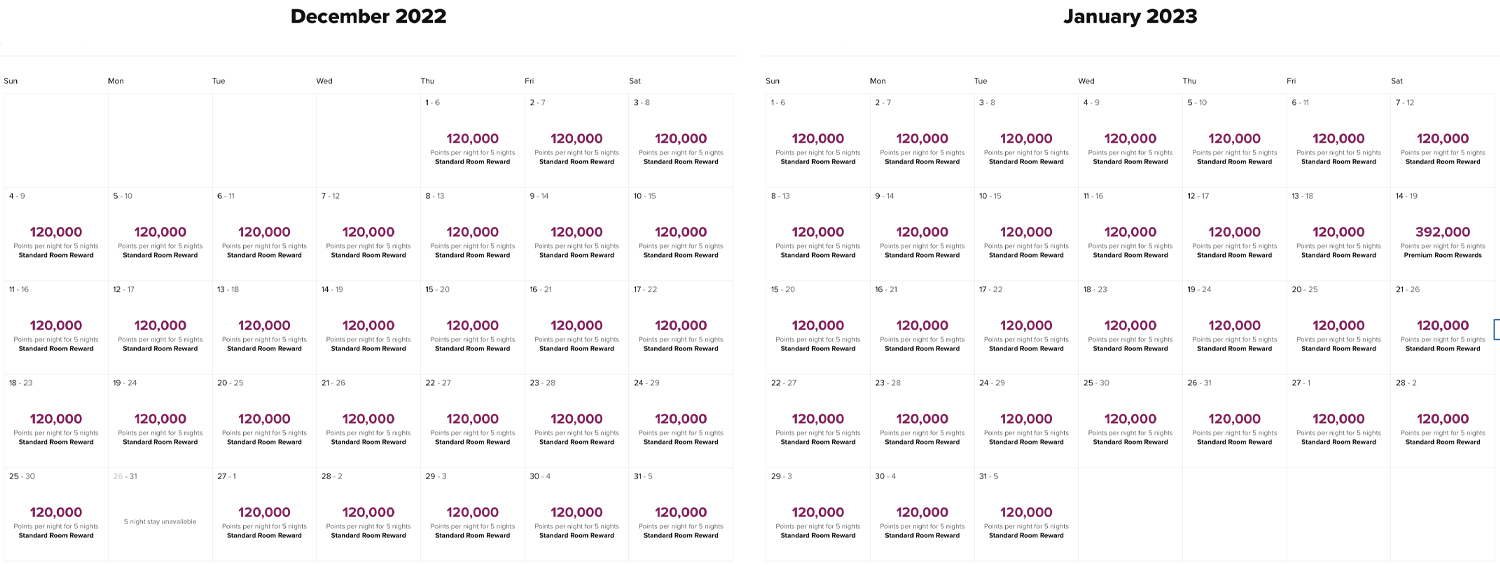Select December 1 - 6 stay cell

[x=472, y=140]
